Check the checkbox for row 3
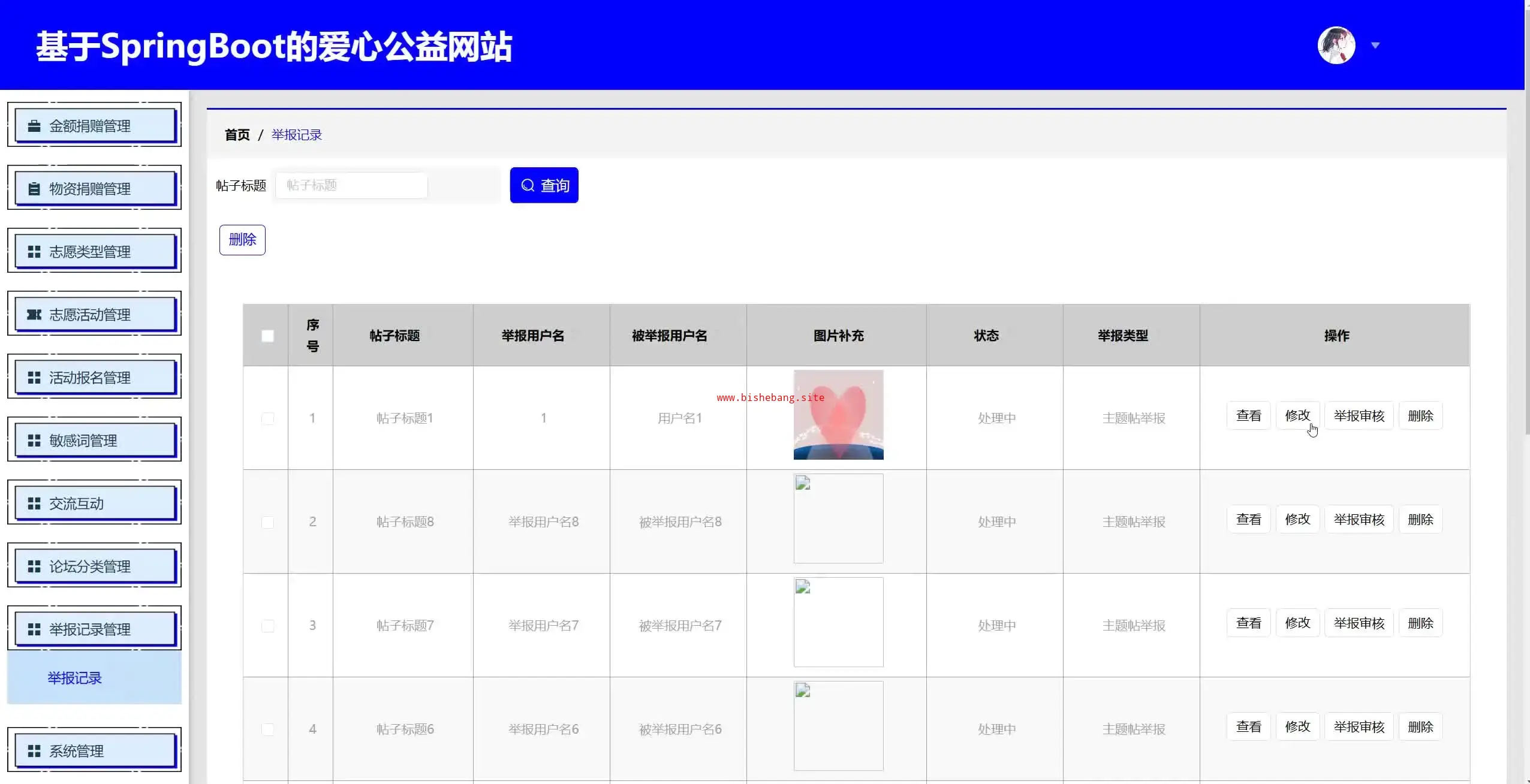This screenshot has height=784, width=1530. click(268, 626)
